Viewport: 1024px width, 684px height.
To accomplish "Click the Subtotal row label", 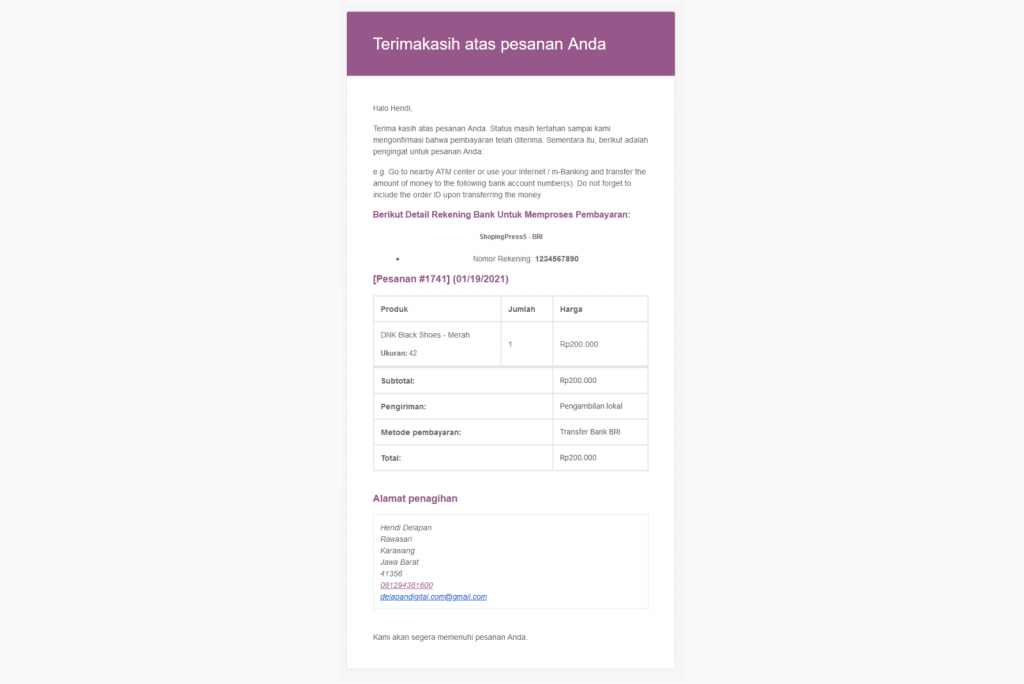I will [398, 381].
